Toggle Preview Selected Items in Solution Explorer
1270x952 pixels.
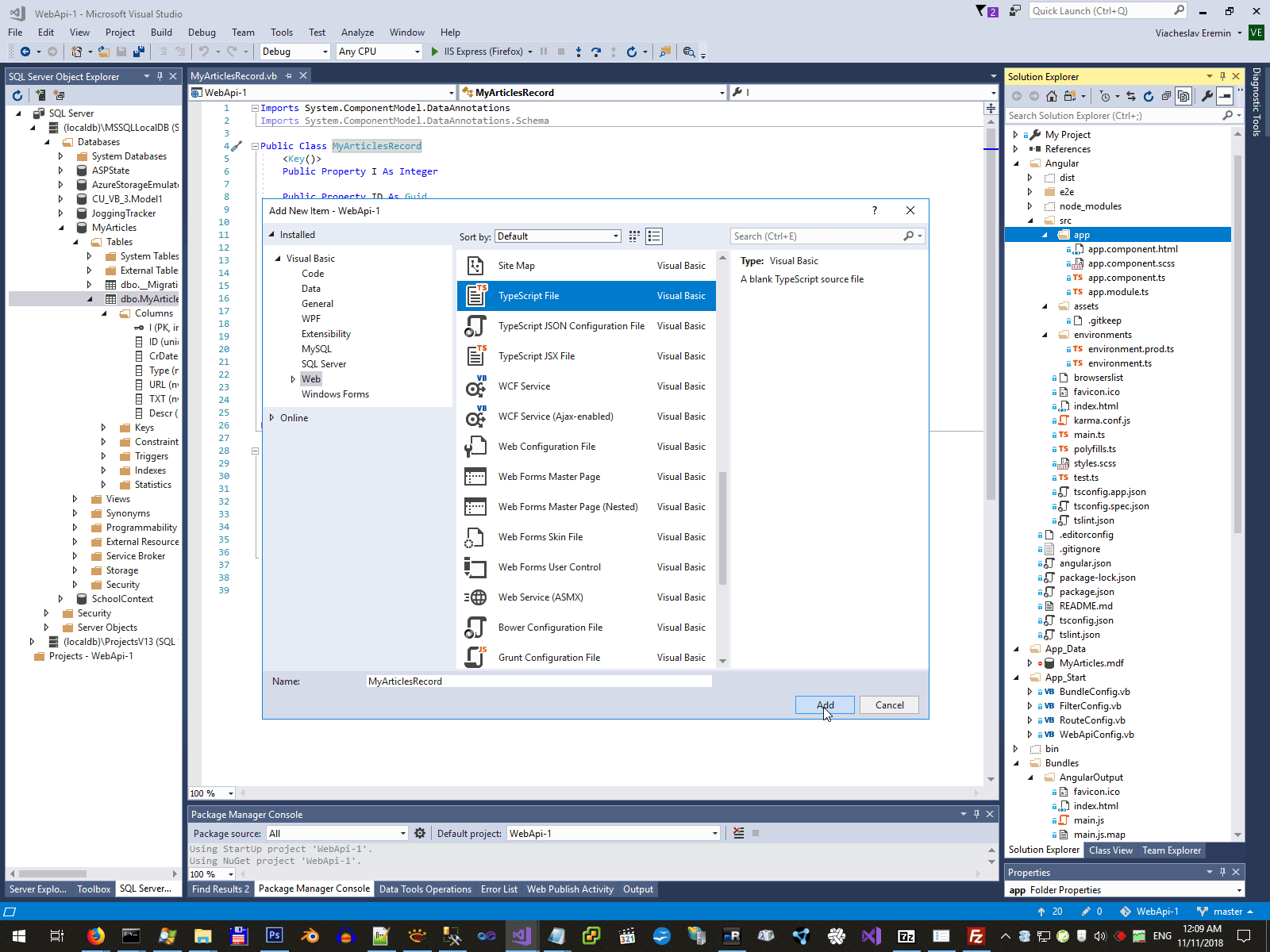tap(1225, 96)
